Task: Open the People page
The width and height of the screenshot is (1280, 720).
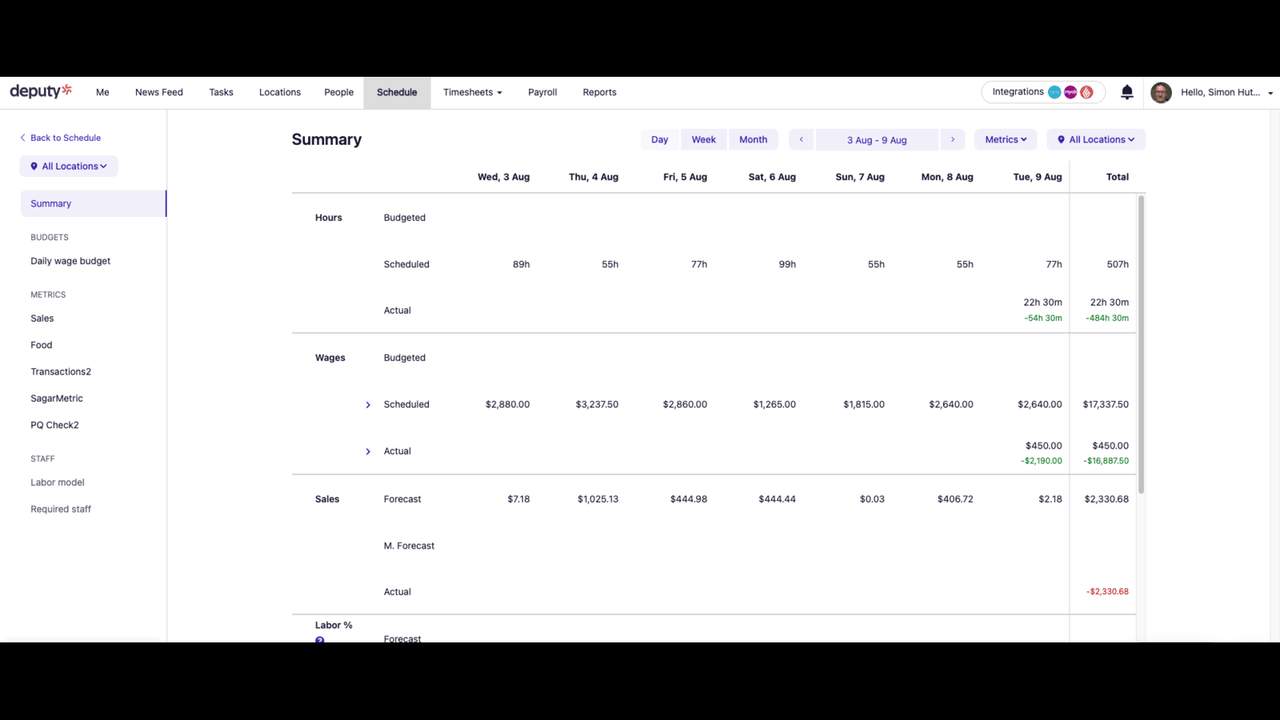Action: pyautogui.click(x=339, y=92)
